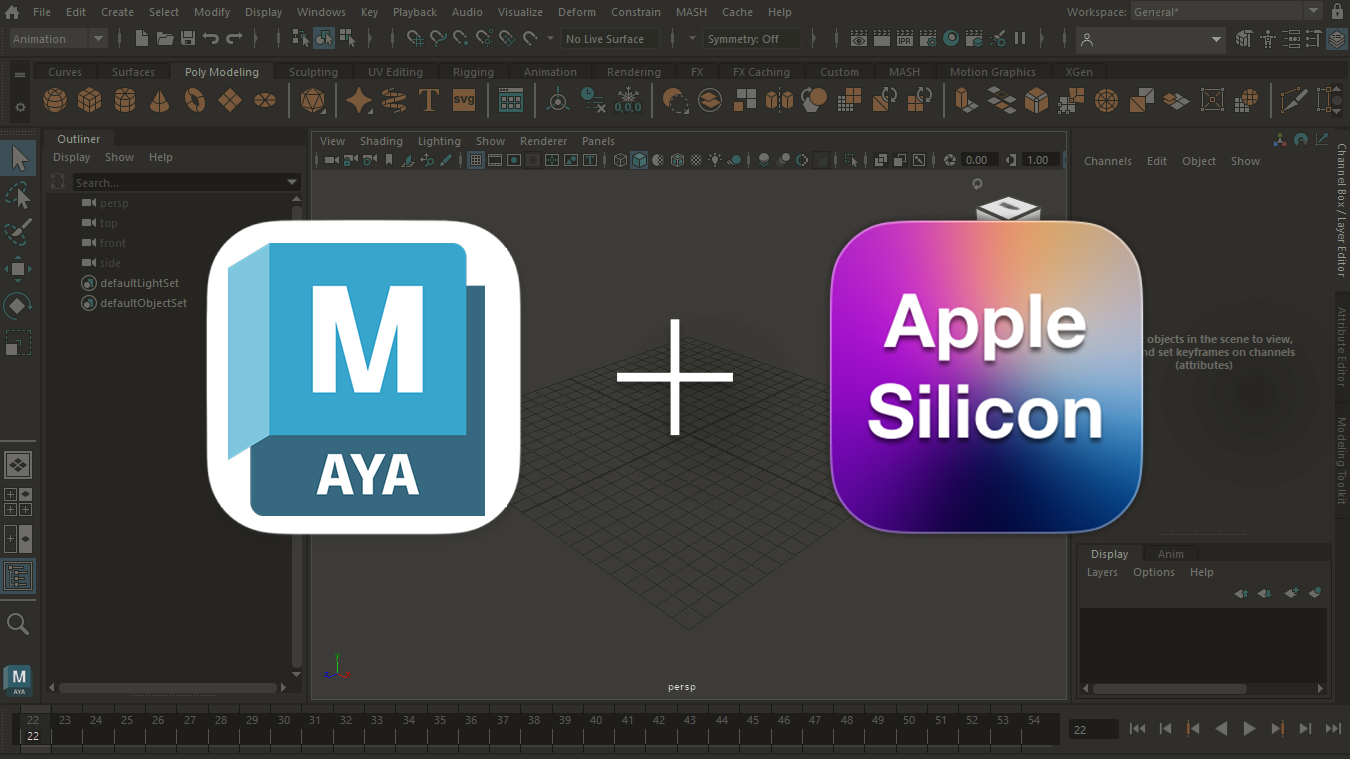Open the Workspace General dropdown
Viewport: 1350px width, 759px height.
(x=1228, y=11)
